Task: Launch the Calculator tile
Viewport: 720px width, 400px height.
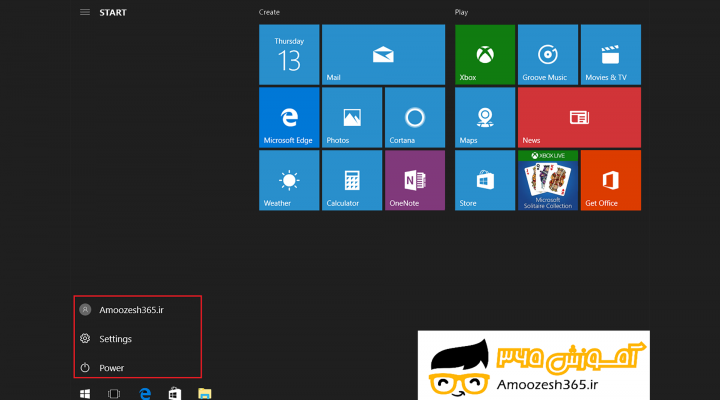Action: pos(352,180)
